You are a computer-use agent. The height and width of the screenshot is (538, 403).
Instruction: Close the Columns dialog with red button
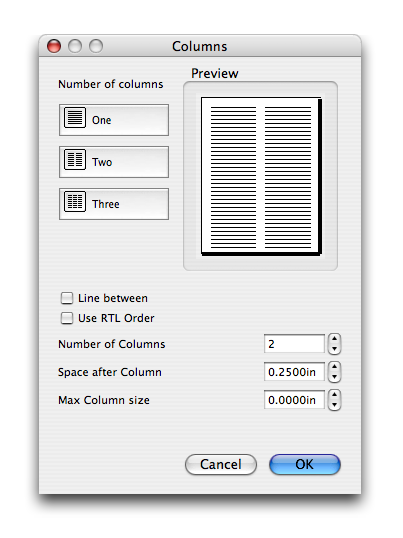(54, 46)
